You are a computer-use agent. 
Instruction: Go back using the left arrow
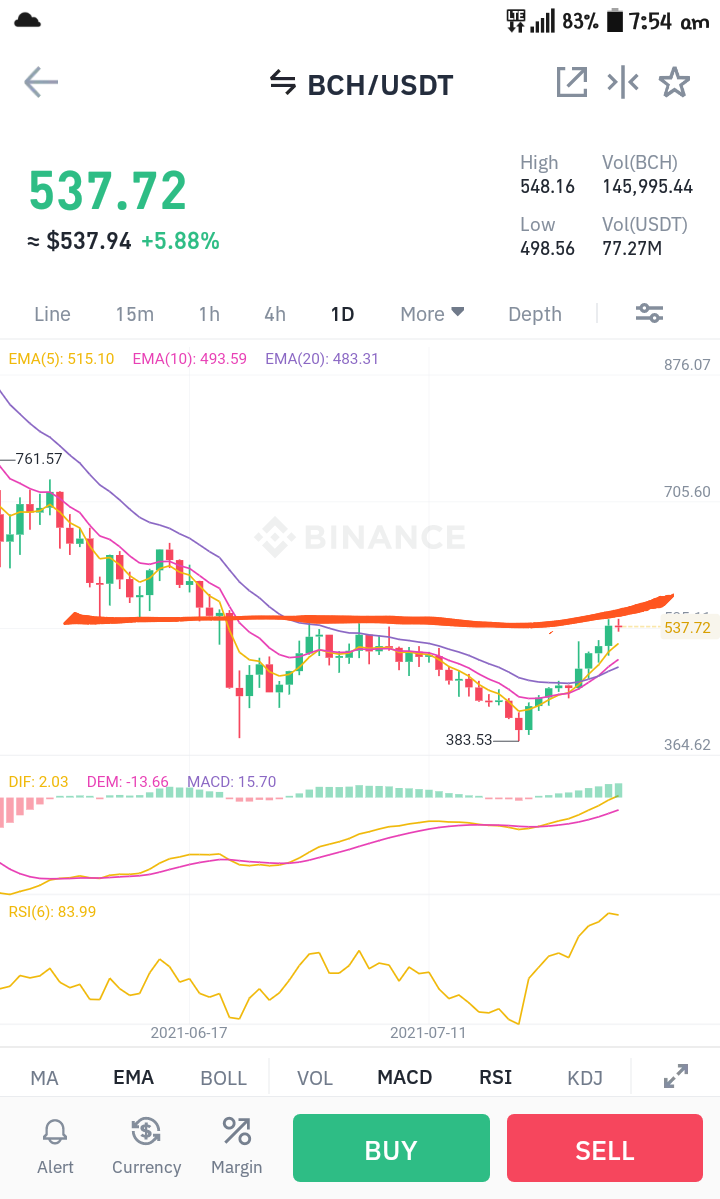pos(41,83)
